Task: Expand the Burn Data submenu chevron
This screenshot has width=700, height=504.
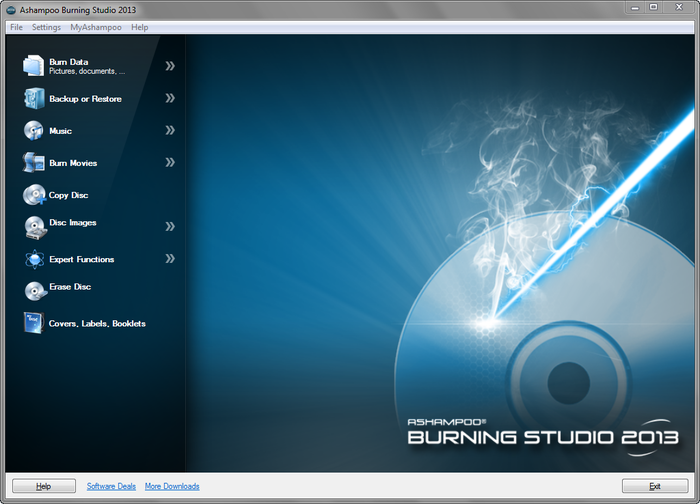Action: pos(170,66)
